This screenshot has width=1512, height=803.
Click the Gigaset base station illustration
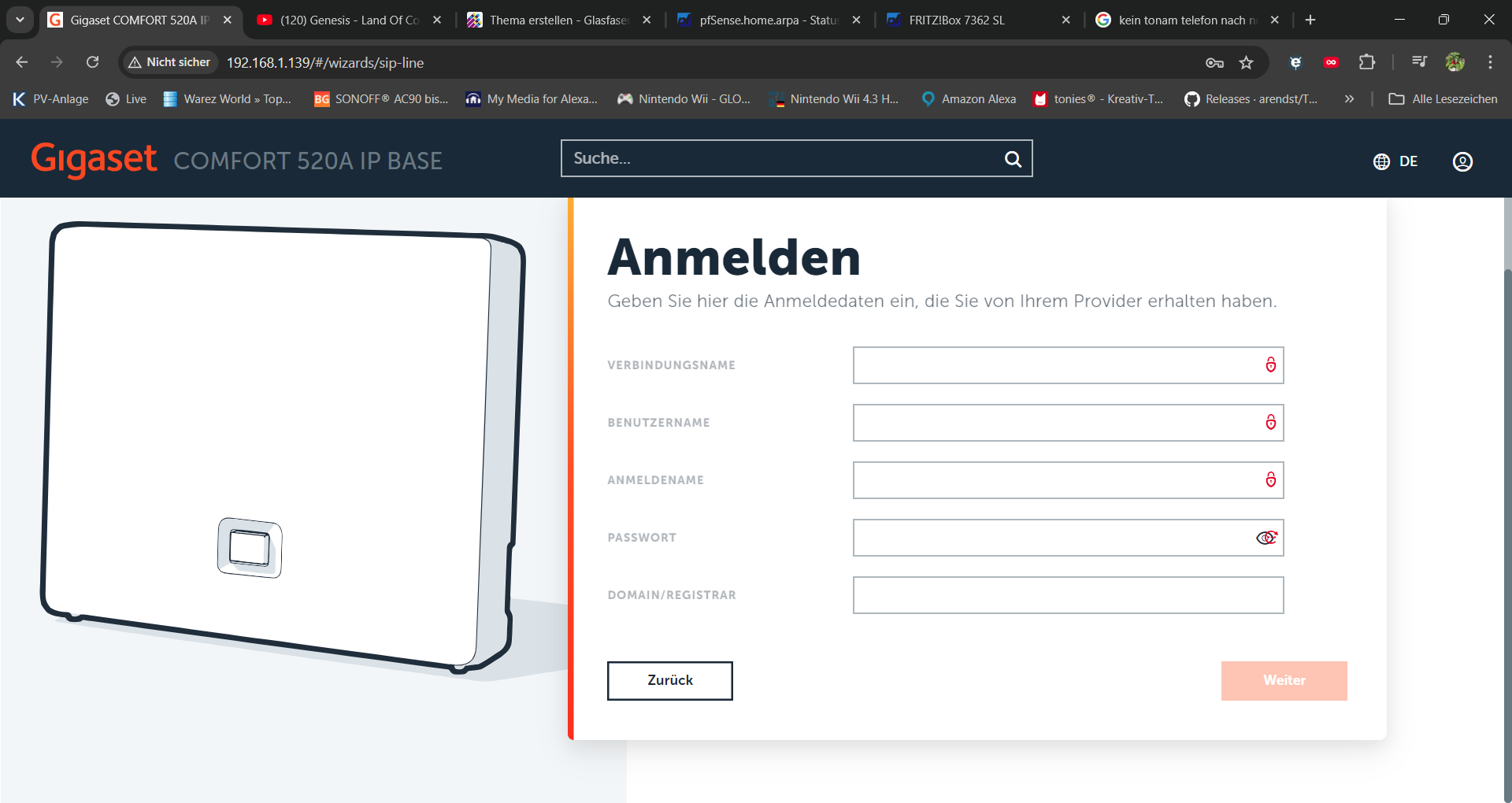click(283, 449)
